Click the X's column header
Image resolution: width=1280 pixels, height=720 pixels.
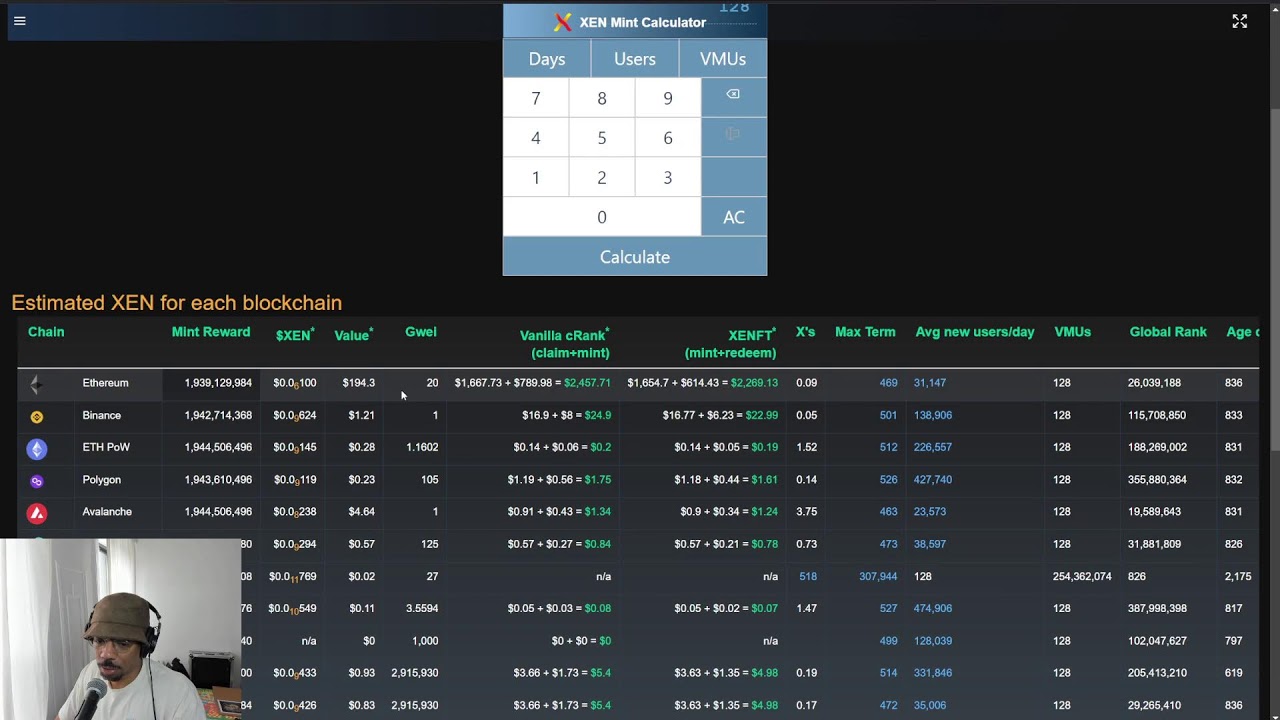806,332
